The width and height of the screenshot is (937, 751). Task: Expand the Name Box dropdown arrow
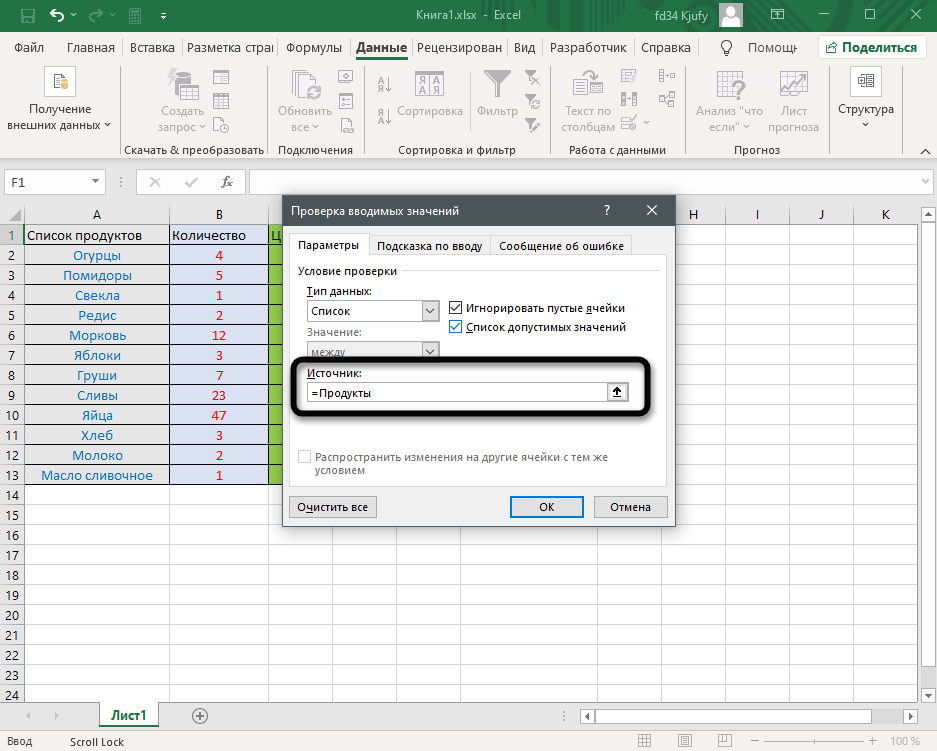96,182
